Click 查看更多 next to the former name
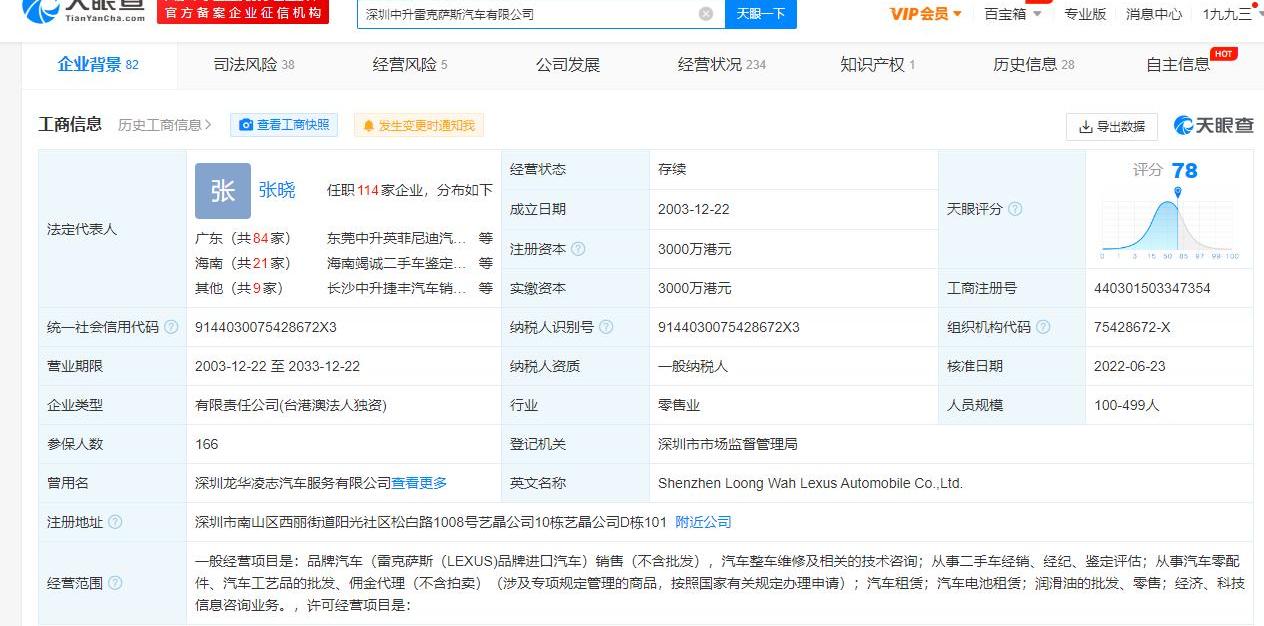Image resolution: width=1264 pixels, height=626 pixels. coord(419,483)
